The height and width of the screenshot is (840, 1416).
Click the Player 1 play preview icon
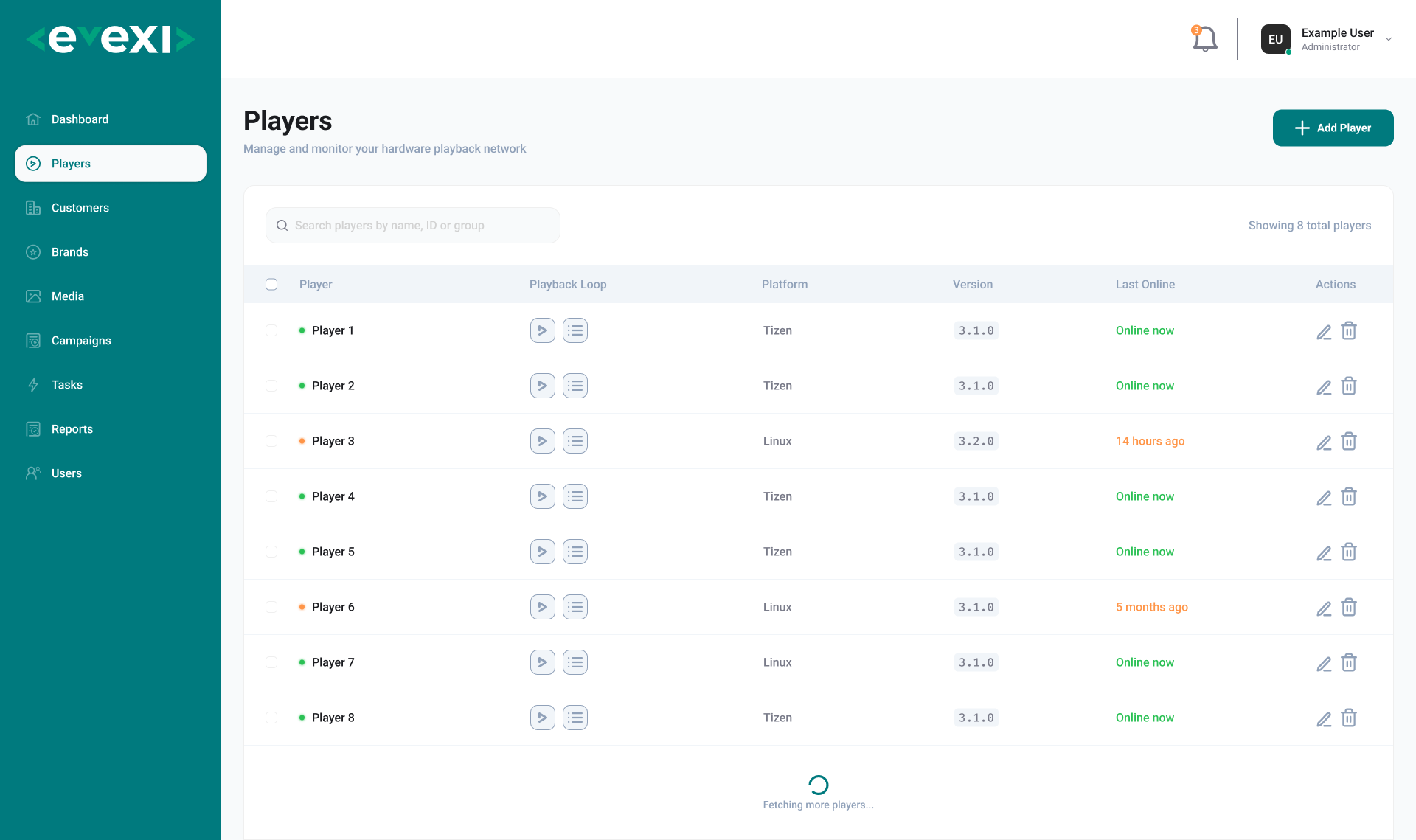[x=543, y=330]
